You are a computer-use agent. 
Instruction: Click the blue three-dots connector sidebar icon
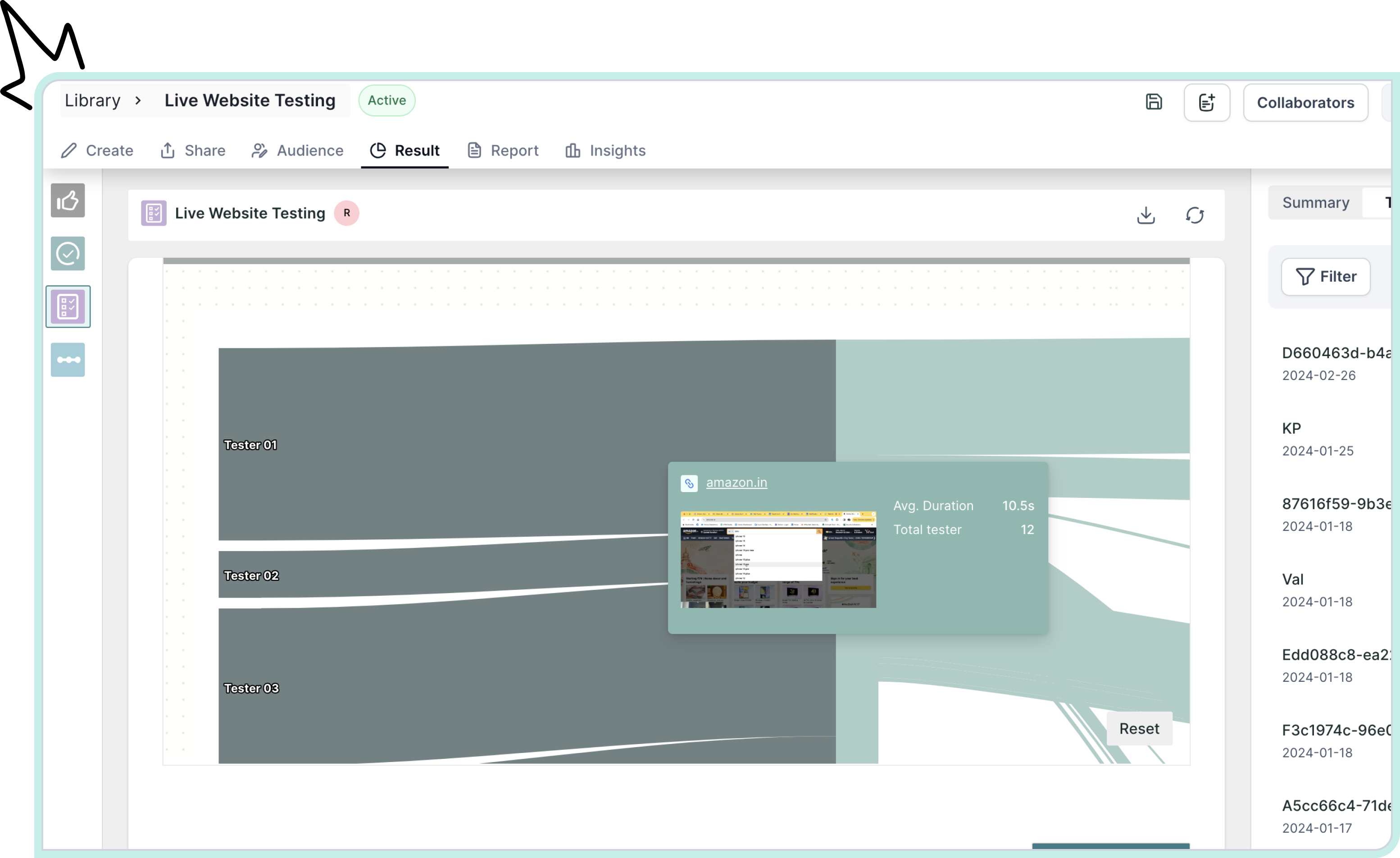pos(68,359)
